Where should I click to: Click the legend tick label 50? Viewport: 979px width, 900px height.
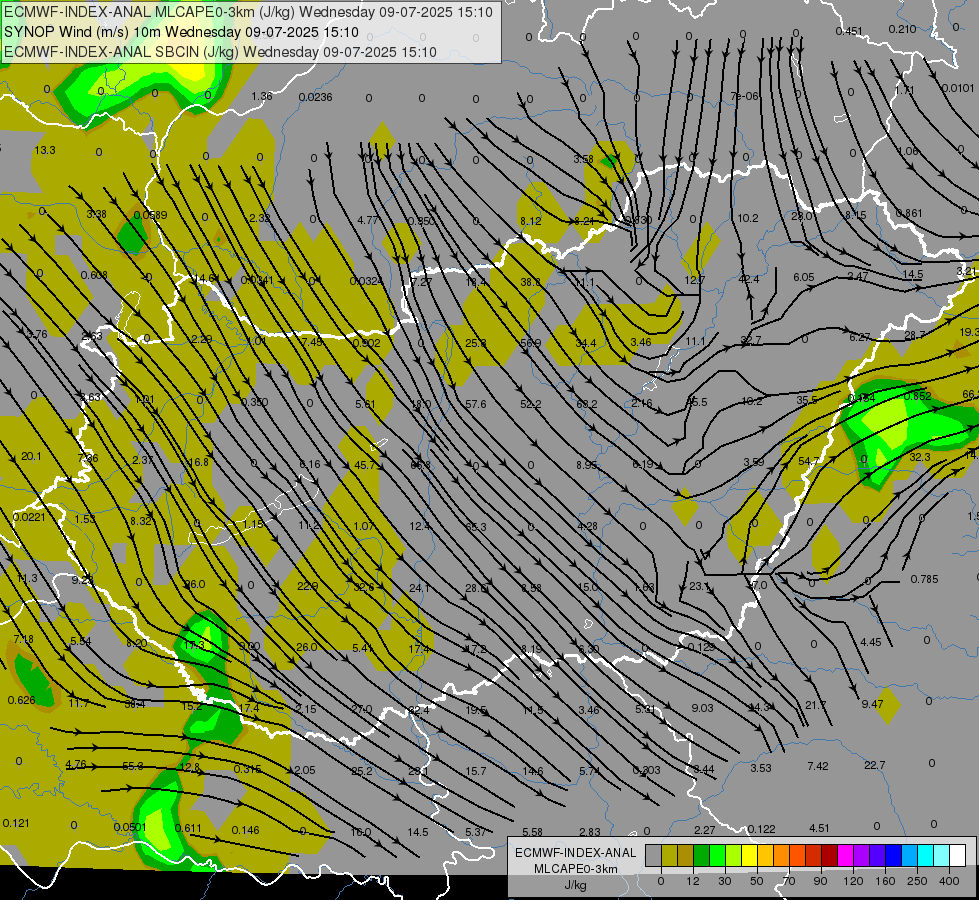click(x=756, y=881)
